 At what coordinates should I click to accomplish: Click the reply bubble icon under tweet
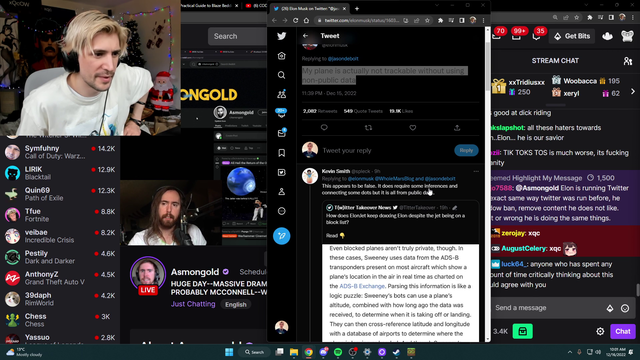click(324, 127)
